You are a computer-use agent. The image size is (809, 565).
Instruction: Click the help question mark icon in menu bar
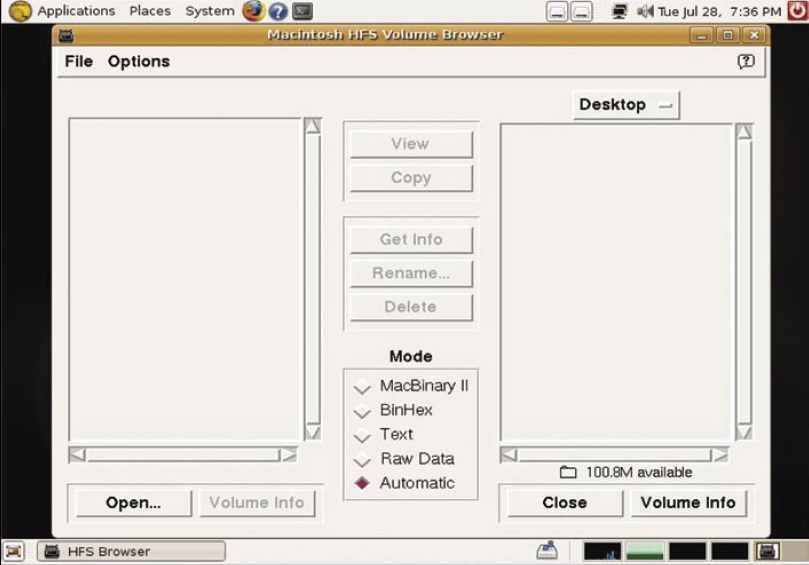click(x=745, y=61)
